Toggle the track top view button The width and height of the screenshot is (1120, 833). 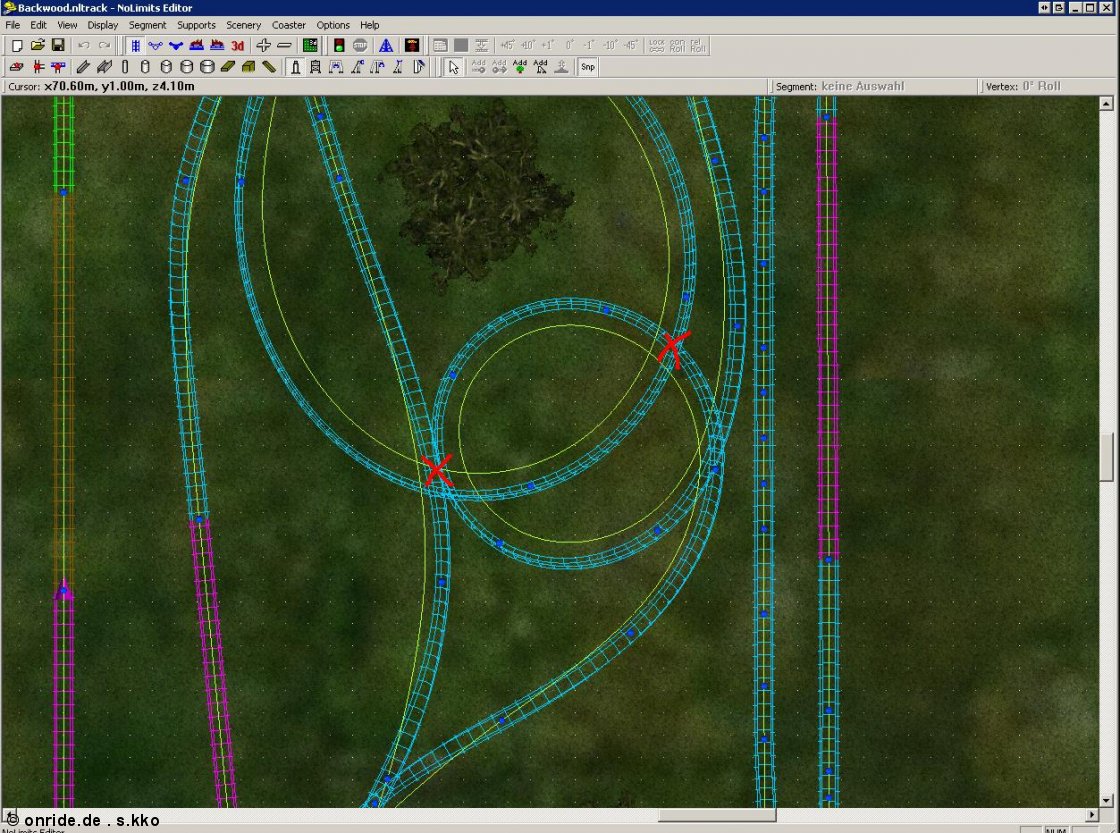tap(135, 45)
